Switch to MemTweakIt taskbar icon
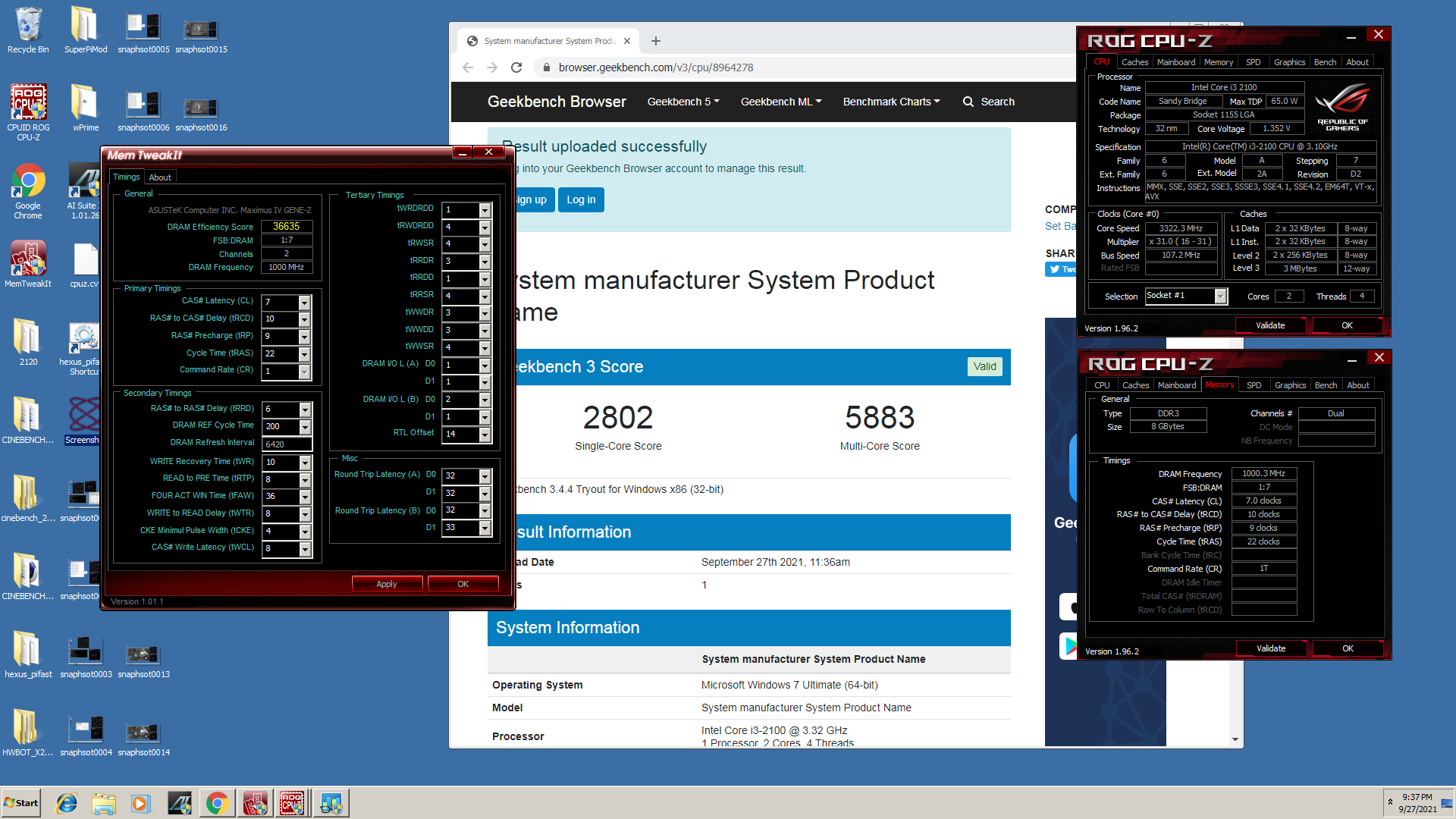1456x819 pixels. [255, 803]
